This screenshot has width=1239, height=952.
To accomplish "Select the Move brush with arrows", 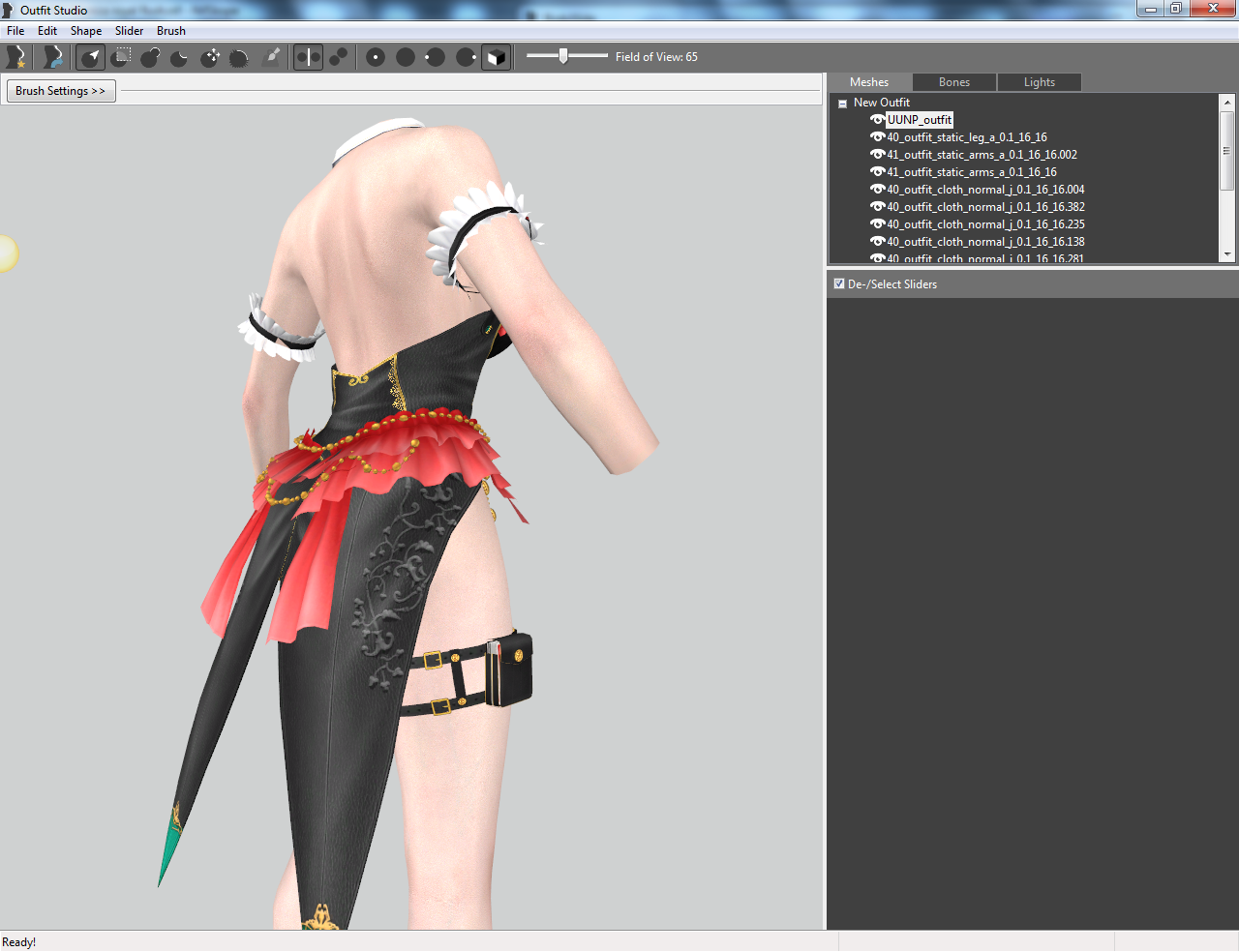I will coord(210,57).
